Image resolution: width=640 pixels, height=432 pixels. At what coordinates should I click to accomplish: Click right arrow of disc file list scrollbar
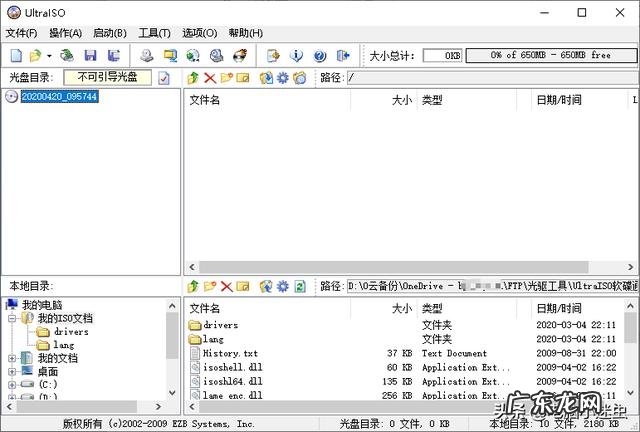pyautogui.click(x=631, y=267)
